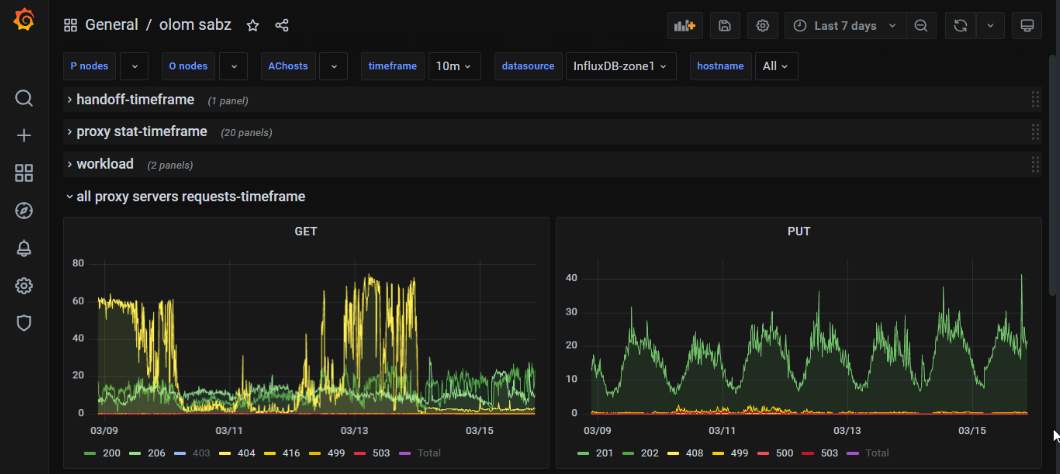Open the Last 7 days time picker

845,26
